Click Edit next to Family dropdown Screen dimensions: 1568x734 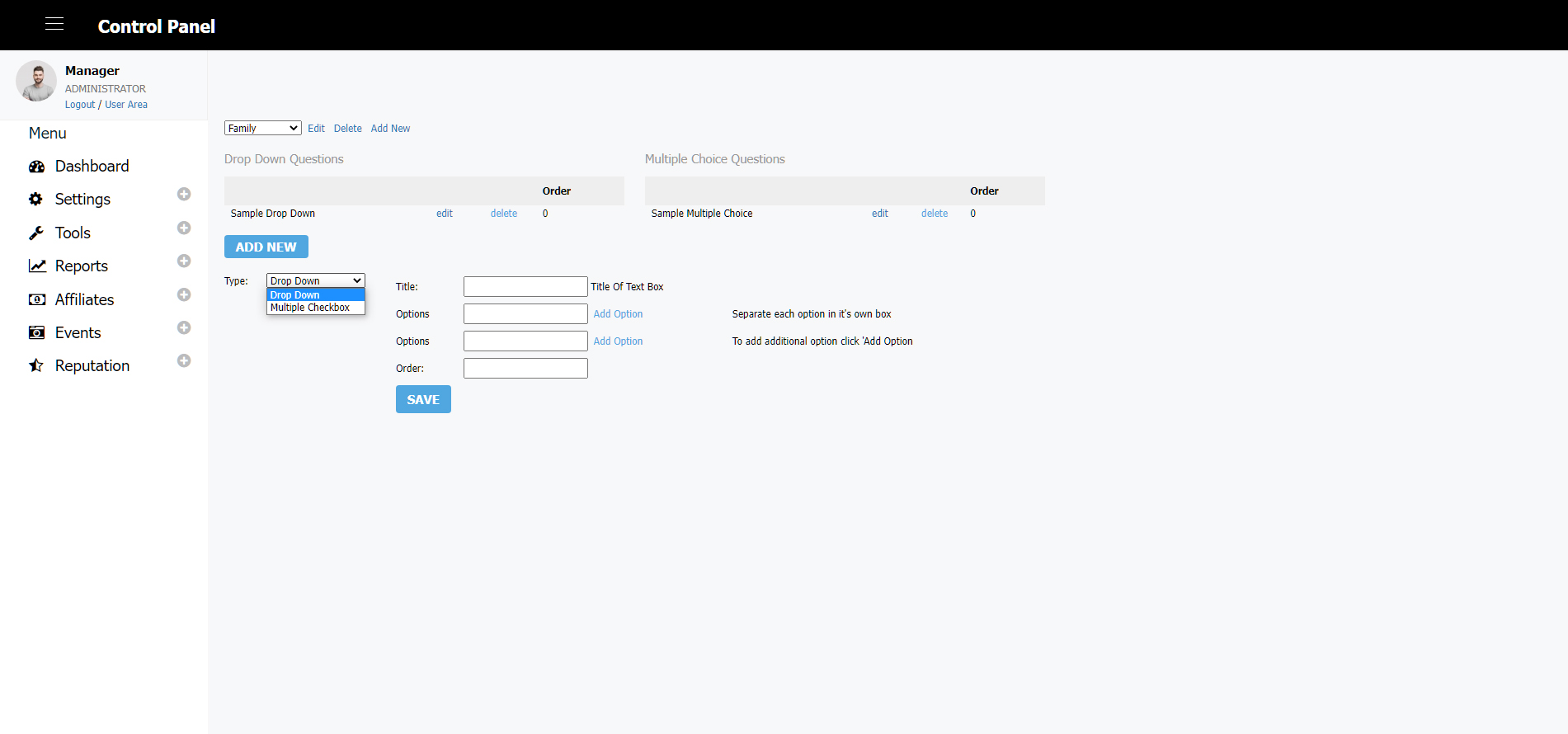pos(316,129)
